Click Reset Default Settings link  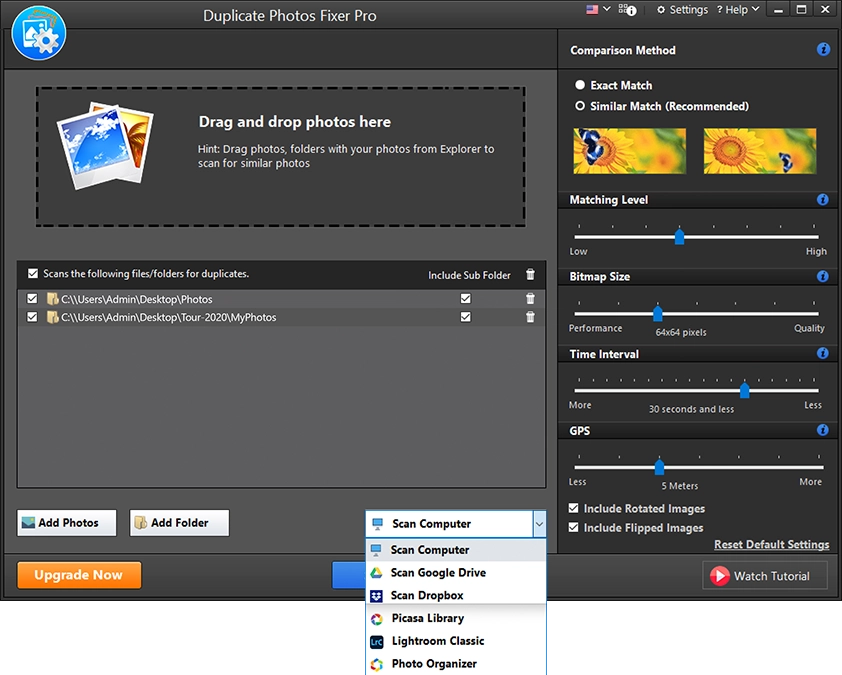point(772,545)
